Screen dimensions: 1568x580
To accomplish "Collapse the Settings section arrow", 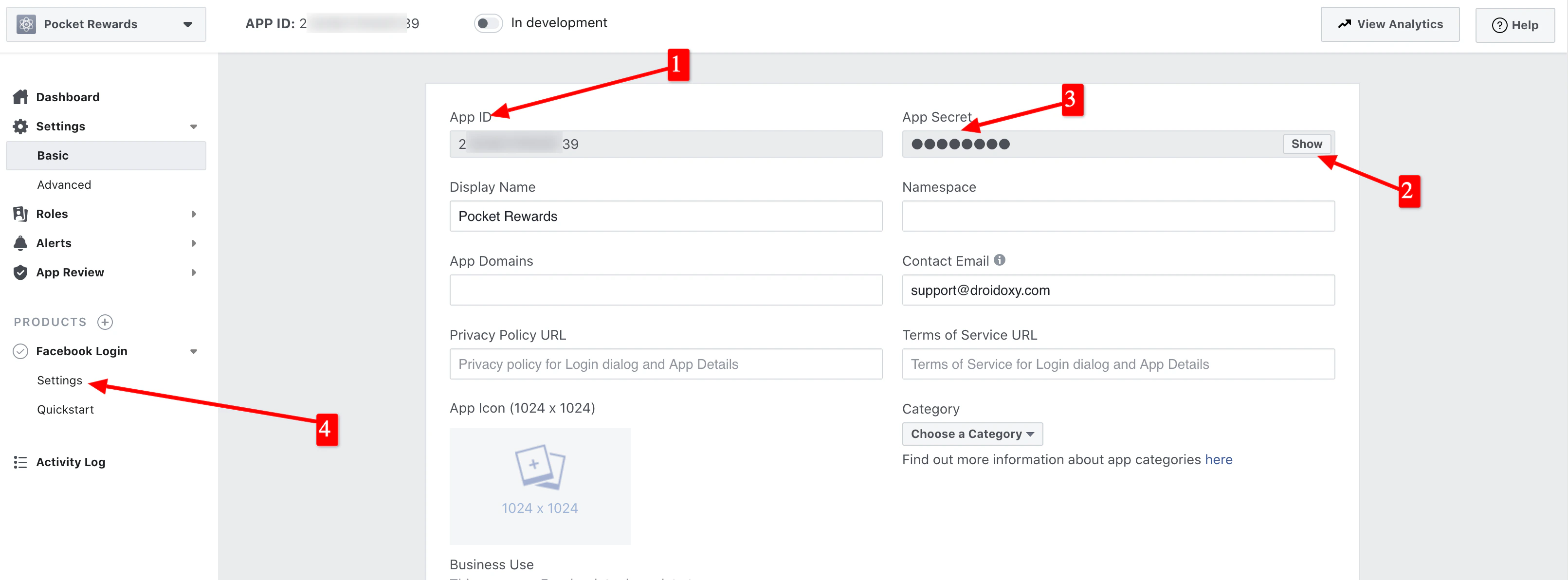I will coord(194,127).
